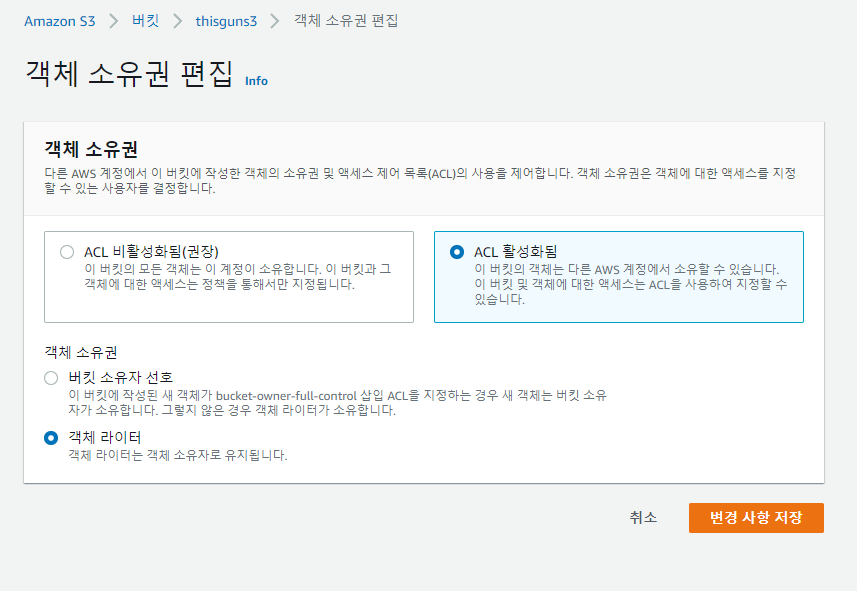
Task: Click the orange 변경 사항 저장 button
Action: 755,518
